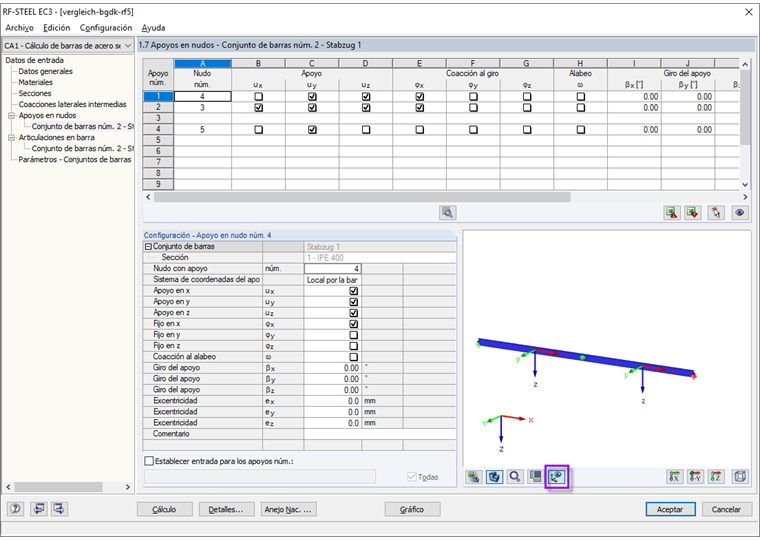
Task: Click the Excentricidad ex value 0.0
Action: tap(332, 401)
